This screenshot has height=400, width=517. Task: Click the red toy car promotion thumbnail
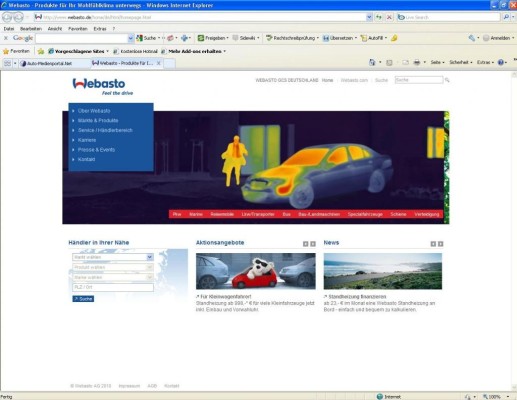point(256,271)
